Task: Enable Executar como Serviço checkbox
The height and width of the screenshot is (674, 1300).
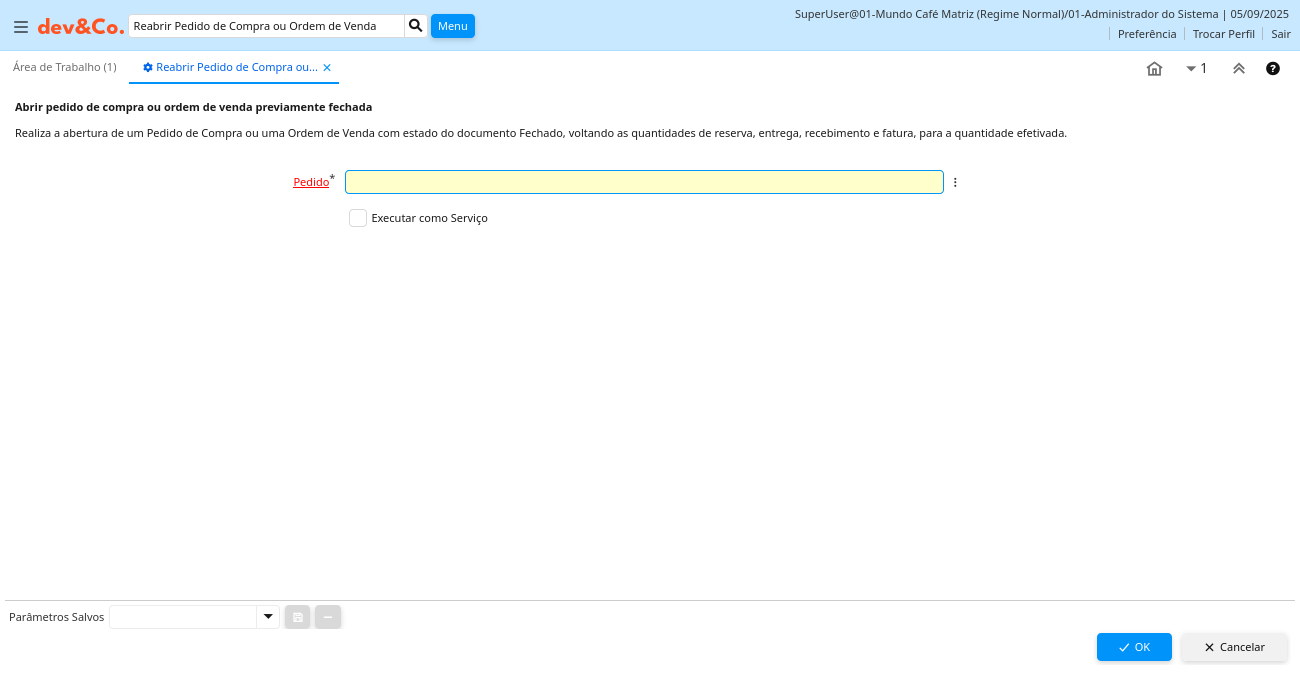Action: [358, 218]
